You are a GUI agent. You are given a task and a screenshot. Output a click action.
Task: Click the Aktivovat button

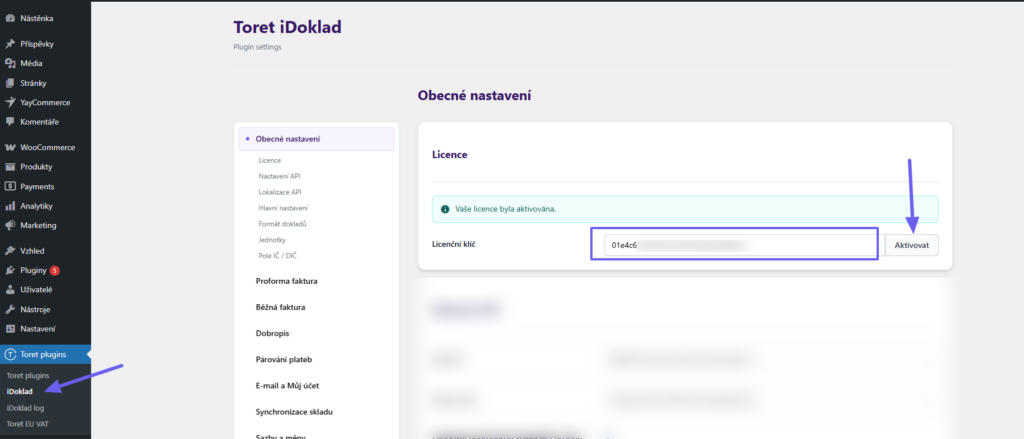tap(912, 246)
